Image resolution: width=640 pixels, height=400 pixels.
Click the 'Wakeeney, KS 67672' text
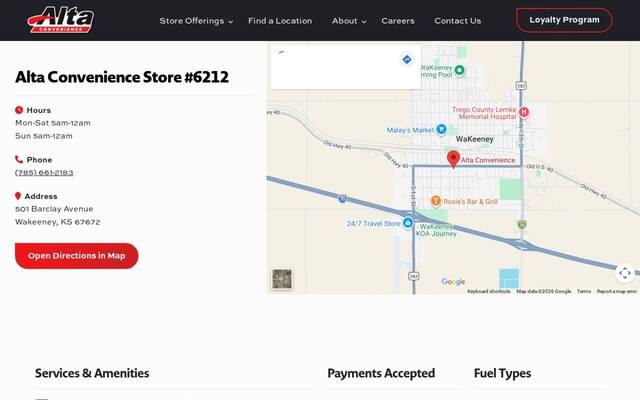click(x=58, y=222)
